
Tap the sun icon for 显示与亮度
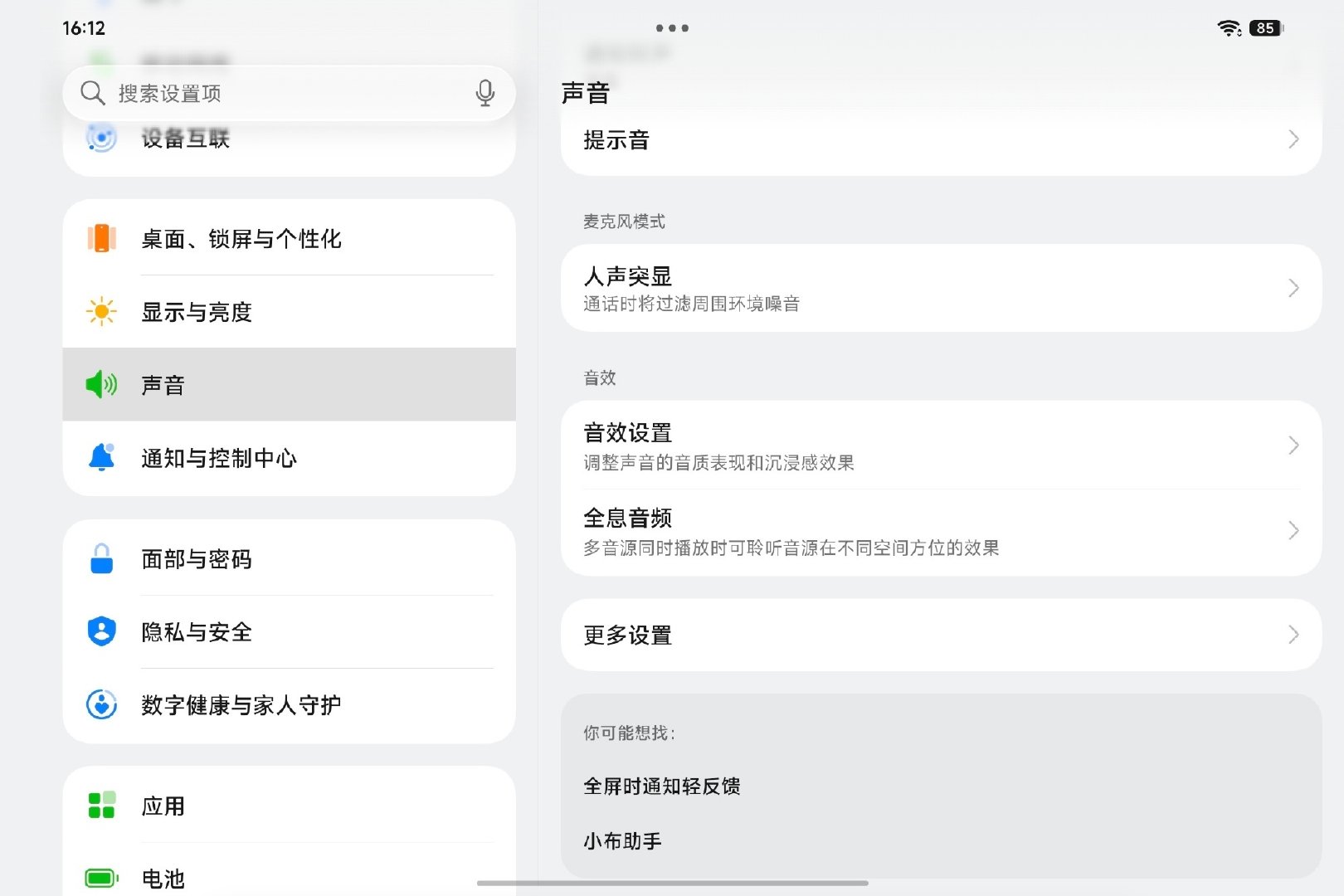[101, 312]
